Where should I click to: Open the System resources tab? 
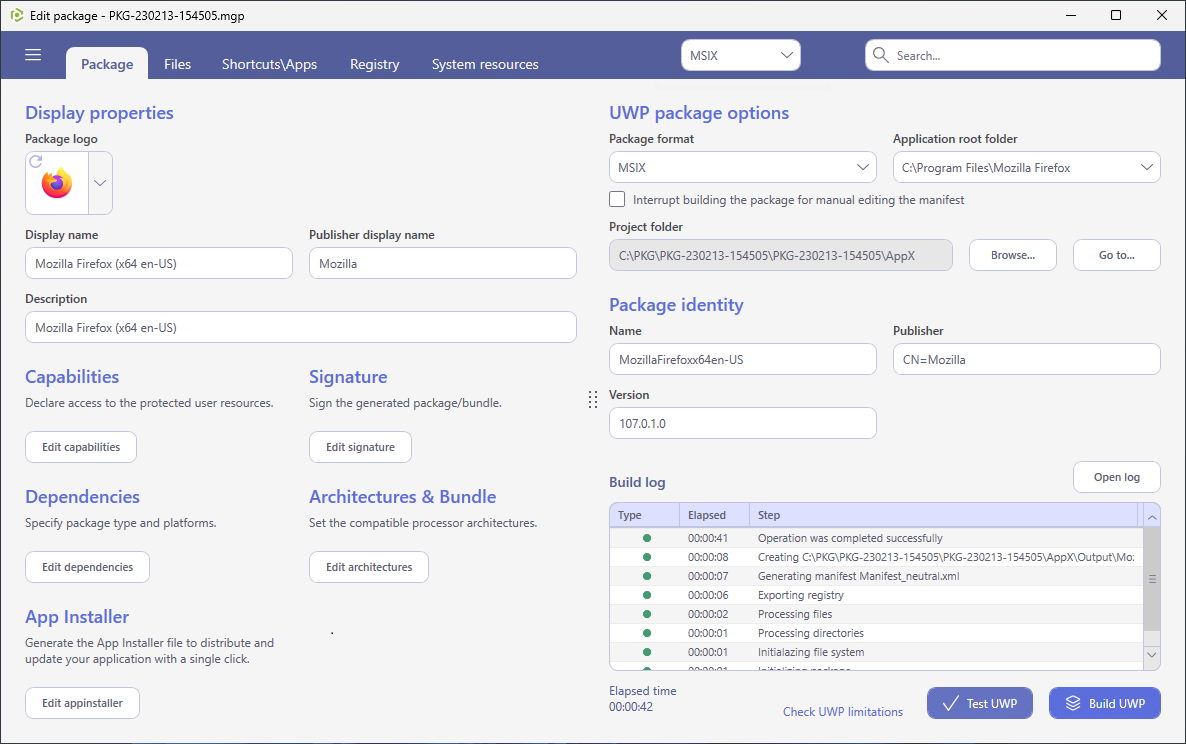(x=485, y=64)
